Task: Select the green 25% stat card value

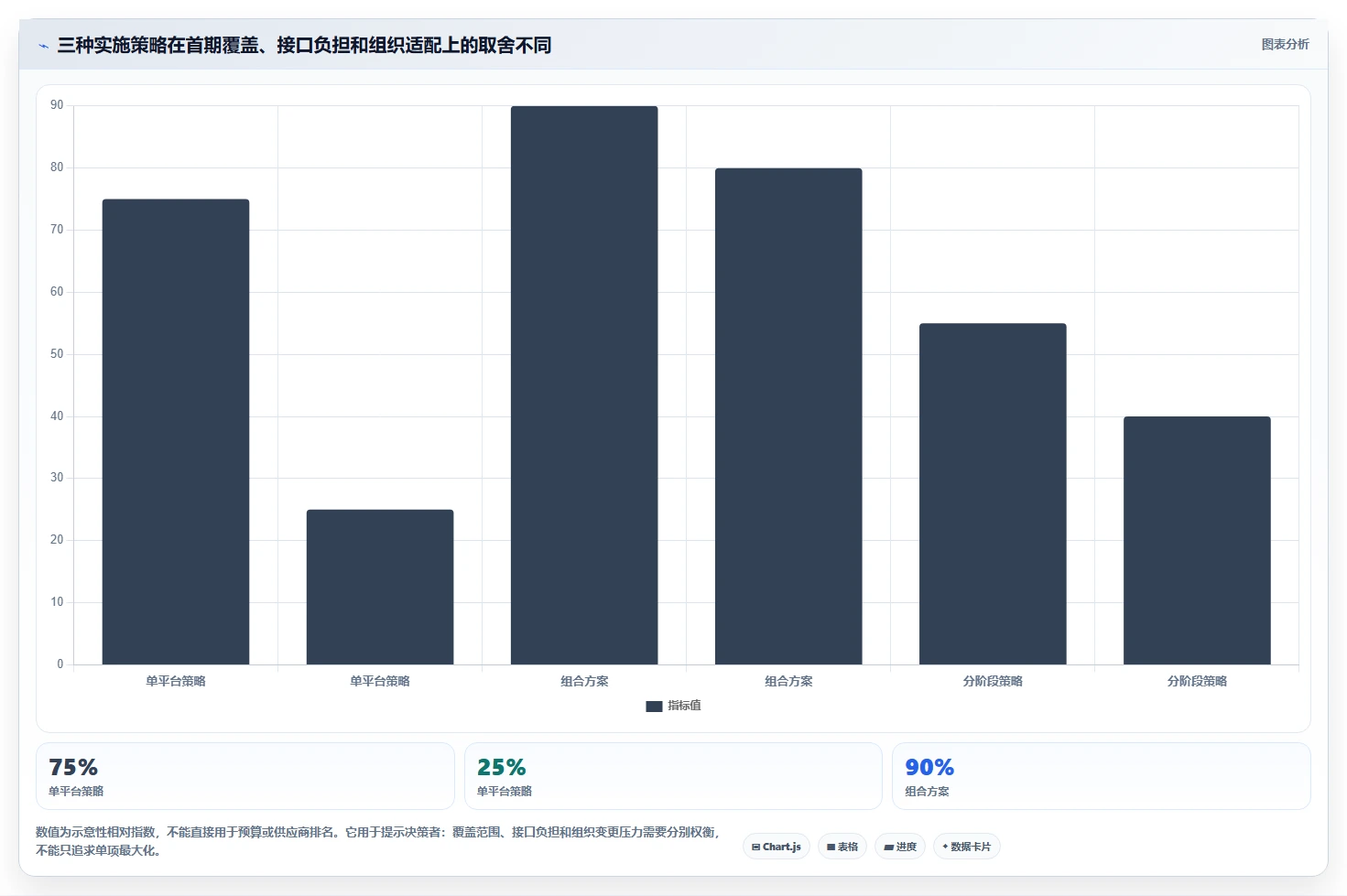Action: pos(502,767)
